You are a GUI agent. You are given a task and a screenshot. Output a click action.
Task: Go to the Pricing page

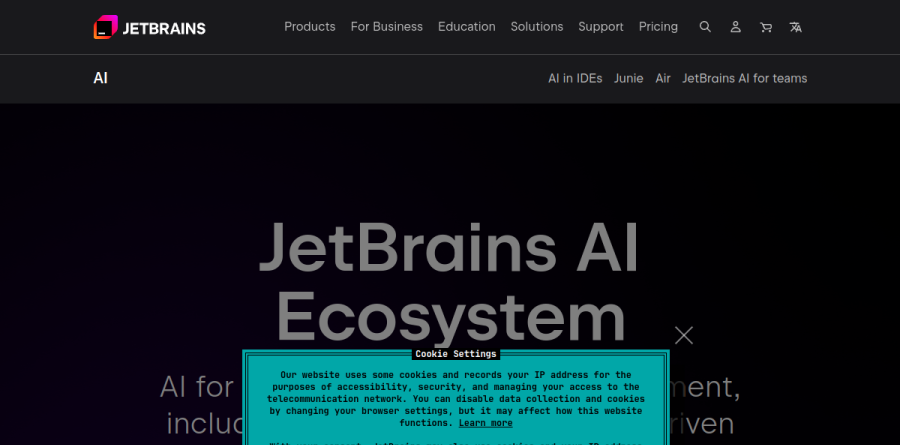tap(658, 27)
